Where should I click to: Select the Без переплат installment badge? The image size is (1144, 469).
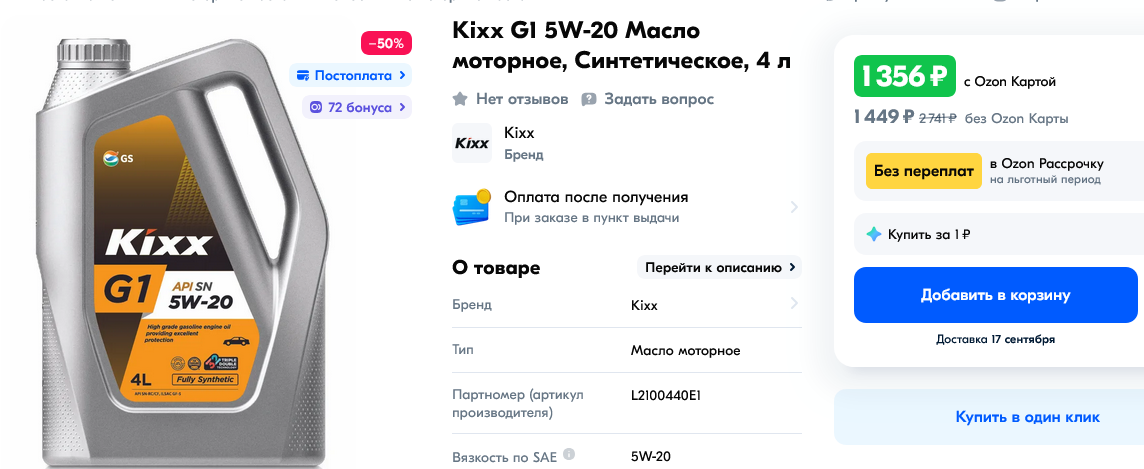pos(924,171)
